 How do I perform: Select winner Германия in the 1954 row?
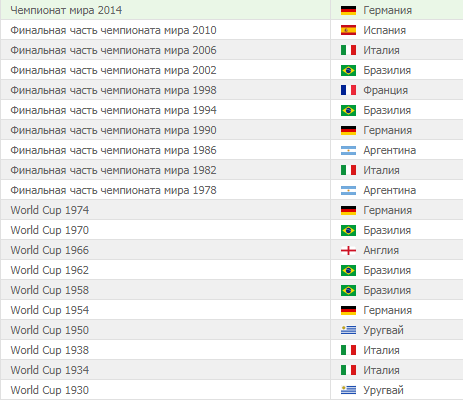(388, 310)
